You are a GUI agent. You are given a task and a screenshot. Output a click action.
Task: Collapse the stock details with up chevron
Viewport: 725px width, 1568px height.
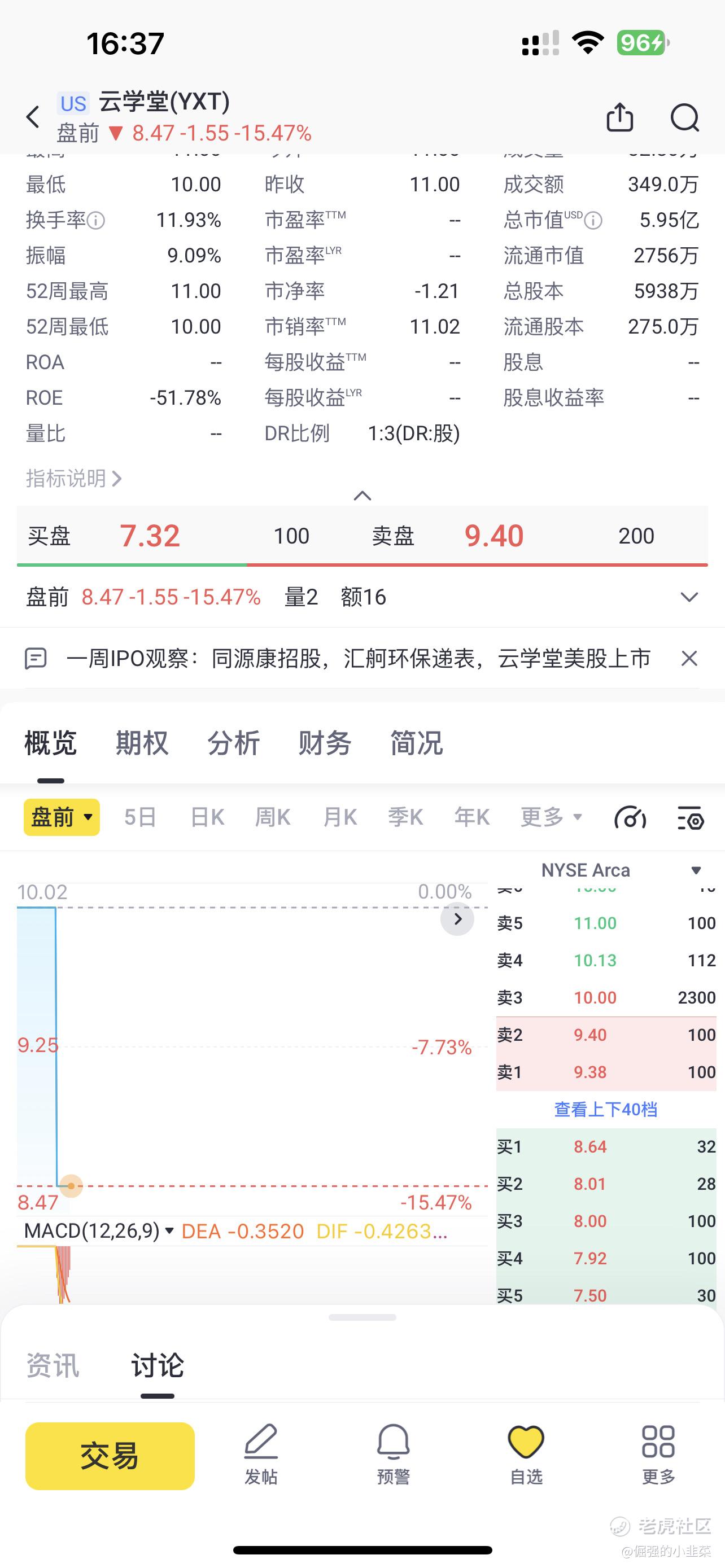[x=362, y=496]
